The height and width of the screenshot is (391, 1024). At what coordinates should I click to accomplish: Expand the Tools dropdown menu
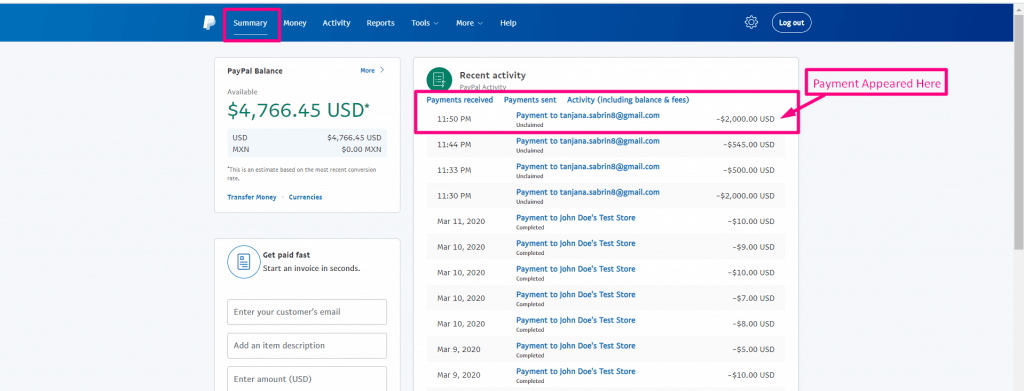pyautogui.click(x=424, y=23)
